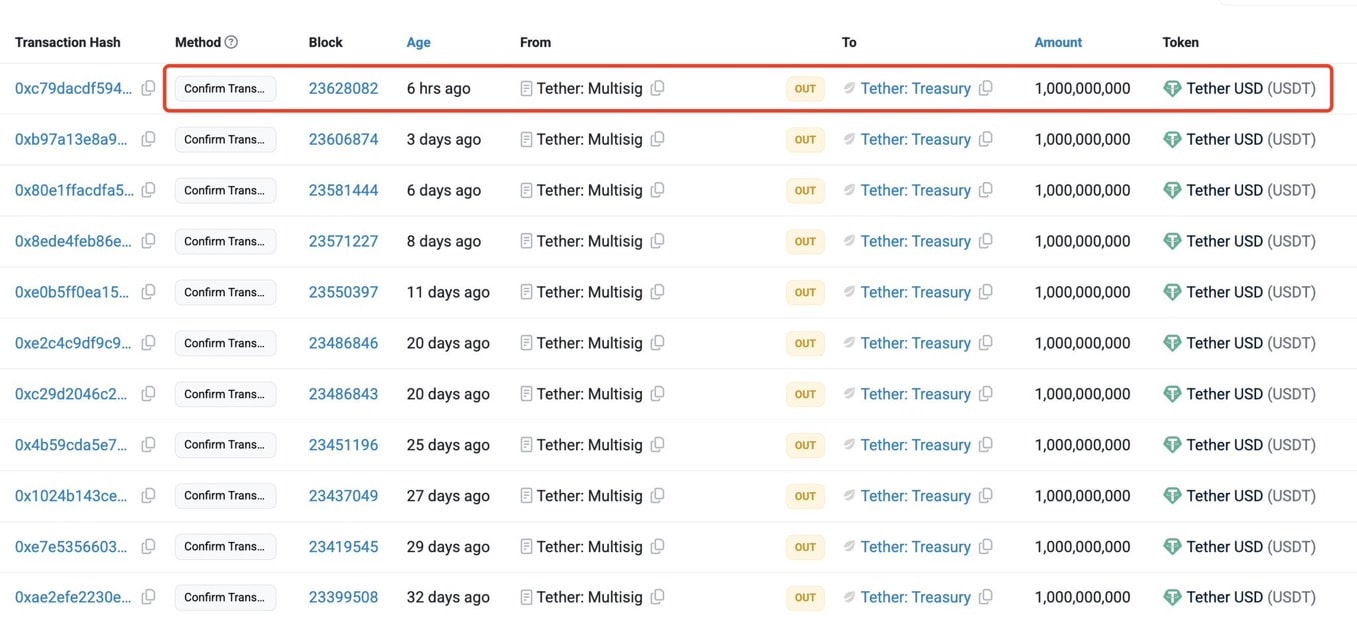Open block 23581444 link
This screenshot has height=621, width=1357.
[x=343, y=190]
